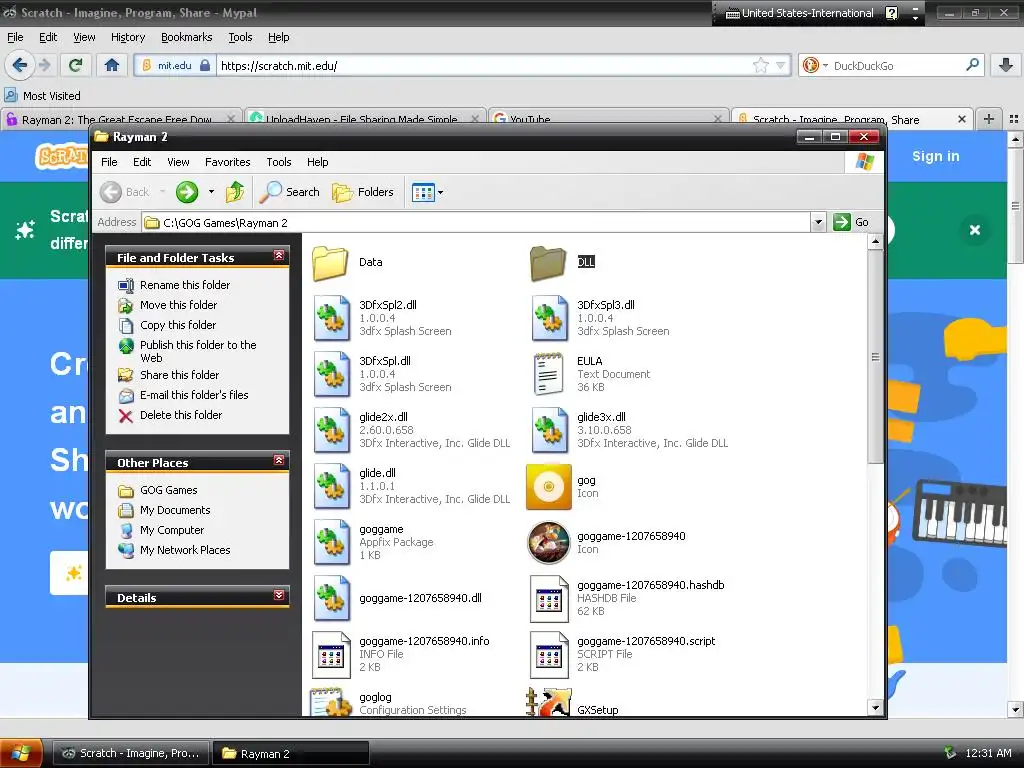Image resolution: width=1024 pixels, height=768 pixels.
Task: Expand the Address bar dropdown
Action: [x=818, y=223]
